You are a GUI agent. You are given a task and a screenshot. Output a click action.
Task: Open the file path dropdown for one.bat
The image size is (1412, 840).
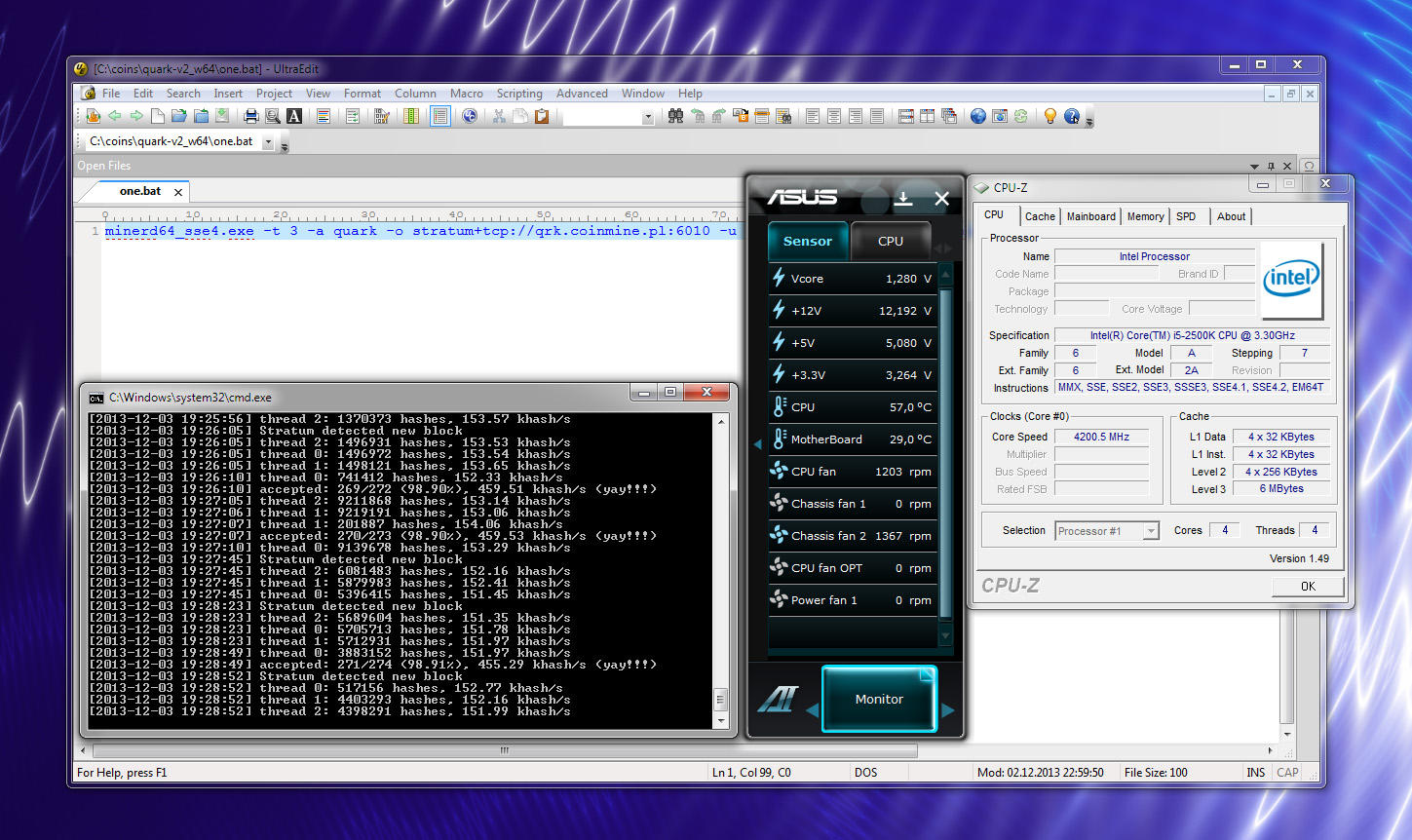tap(268, 142)
